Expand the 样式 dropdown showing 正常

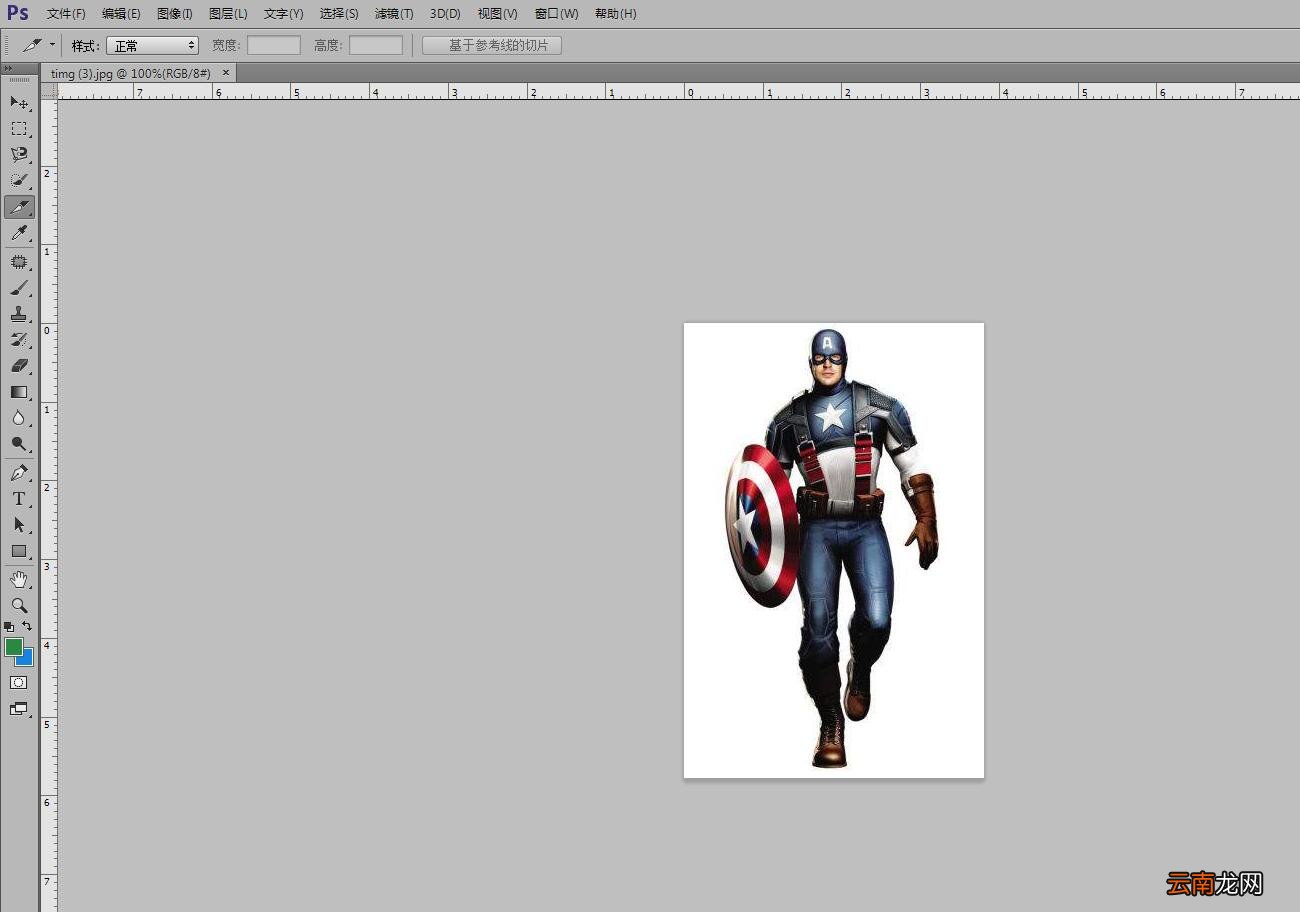coord(152,45)
